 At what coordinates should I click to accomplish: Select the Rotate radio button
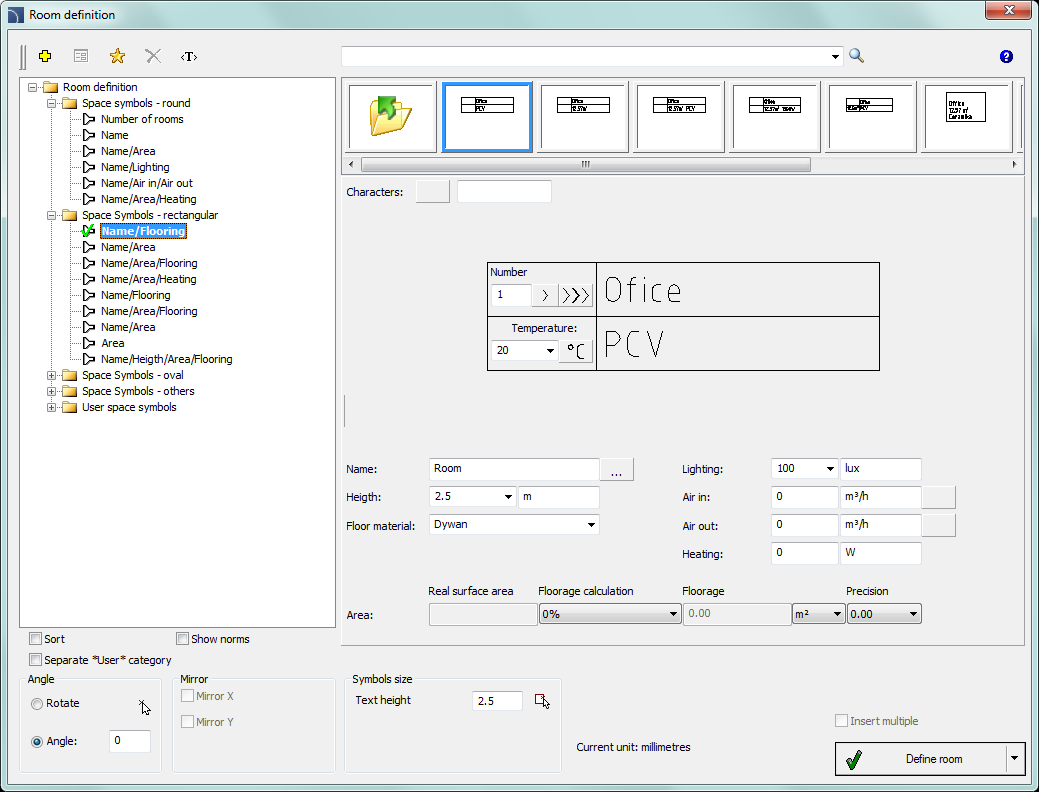pos(38,704)
